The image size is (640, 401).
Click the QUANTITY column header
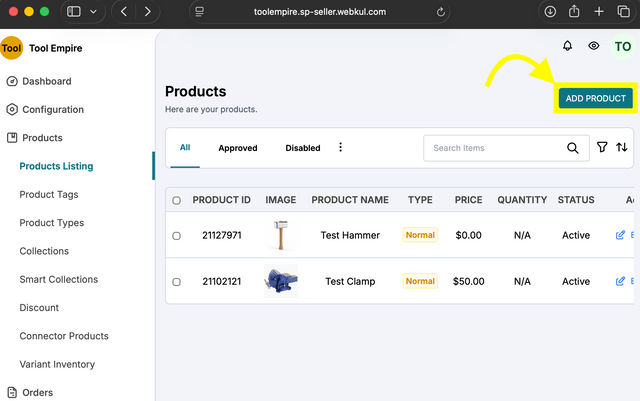[x=522, y=200]
